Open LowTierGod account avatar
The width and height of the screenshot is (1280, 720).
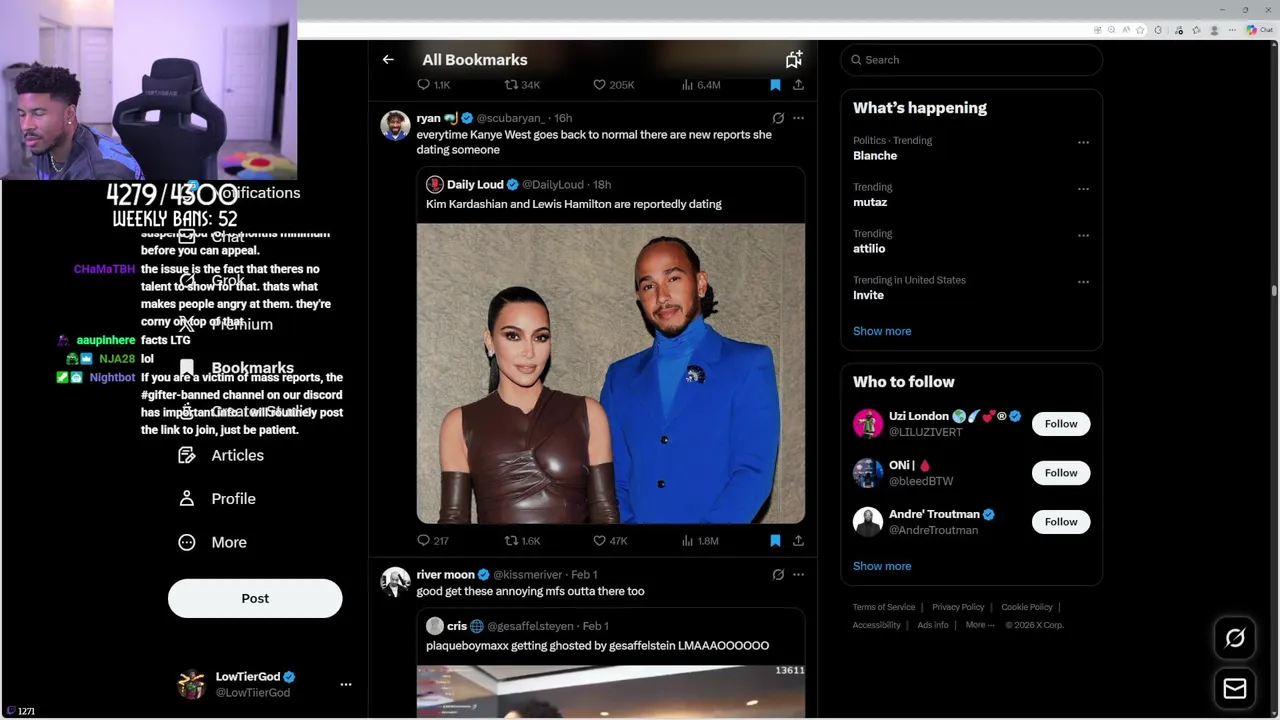(191, 685)
